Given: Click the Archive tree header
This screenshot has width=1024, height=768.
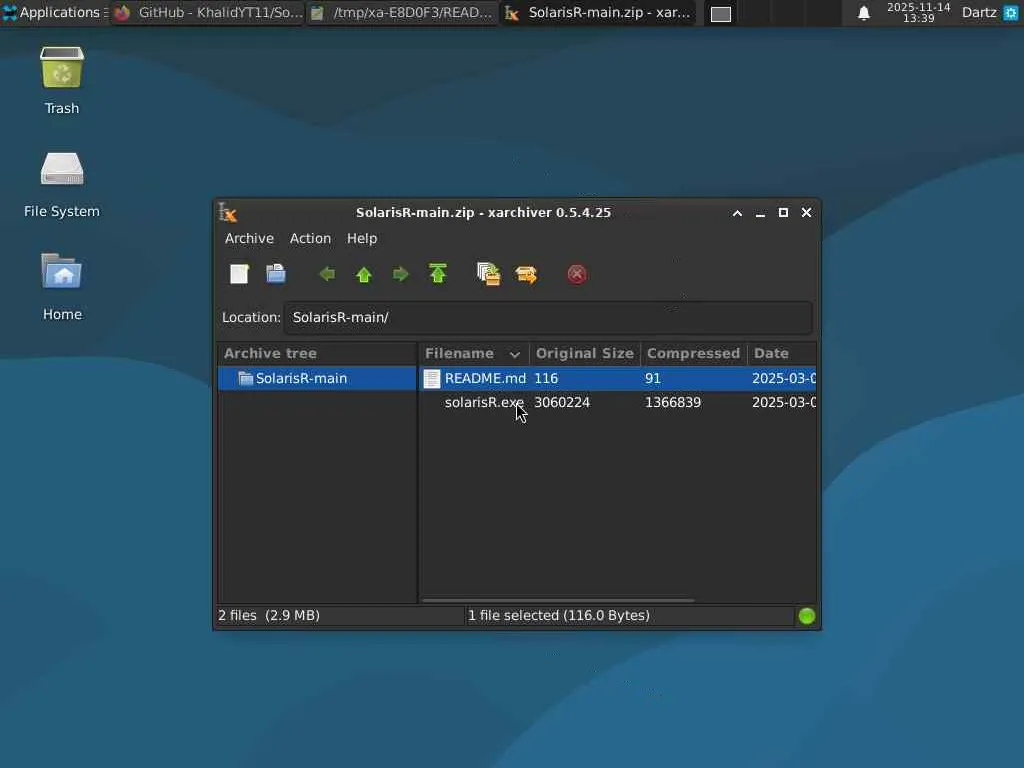Looking at the screenshot, I should tap(317, 353).
